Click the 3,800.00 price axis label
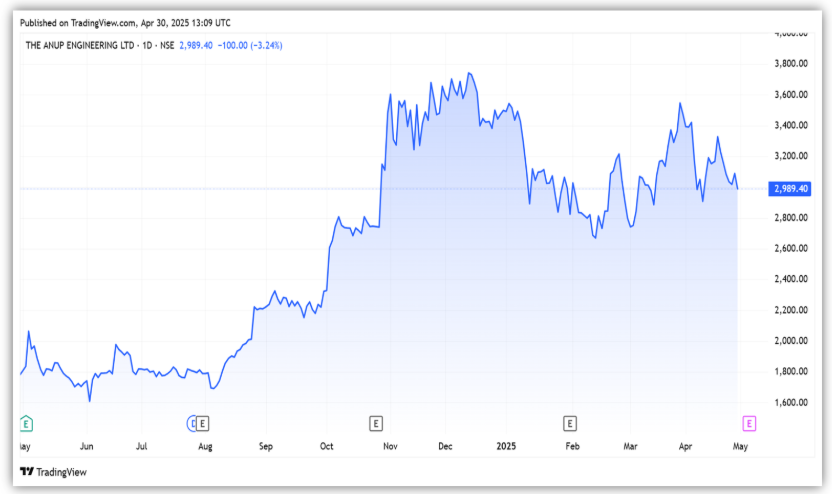 (x=790, y=64)
